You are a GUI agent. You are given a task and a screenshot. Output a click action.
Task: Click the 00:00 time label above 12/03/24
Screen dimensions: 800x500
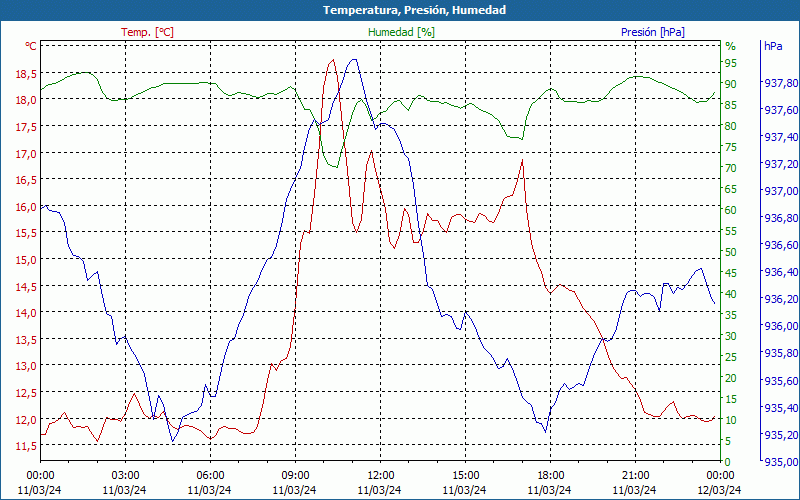click(x=720, y=476)
